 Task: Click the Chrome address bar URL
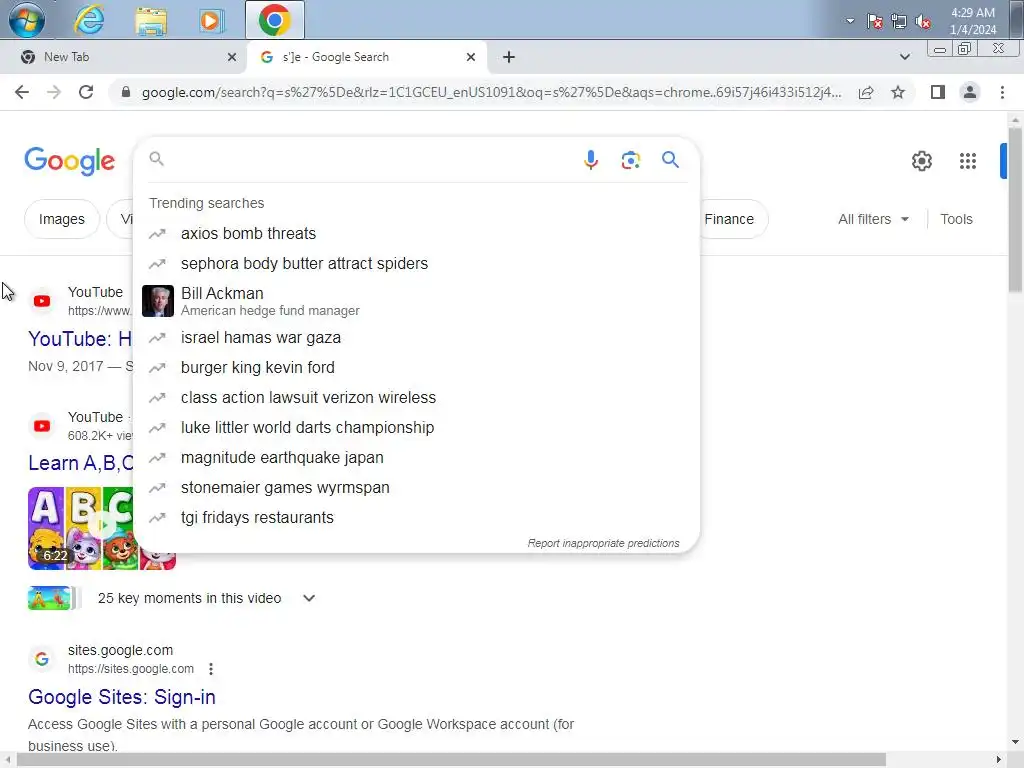[491, 93]
